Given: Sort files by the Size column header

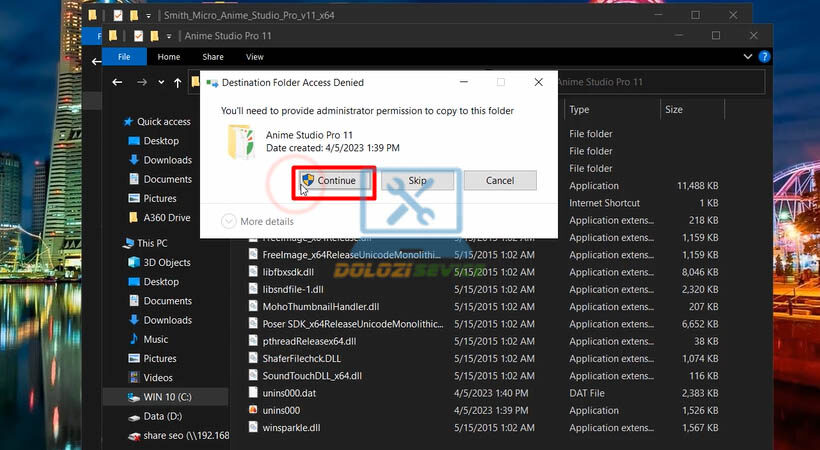Looking at the screenshot, I should pos(674,110).
